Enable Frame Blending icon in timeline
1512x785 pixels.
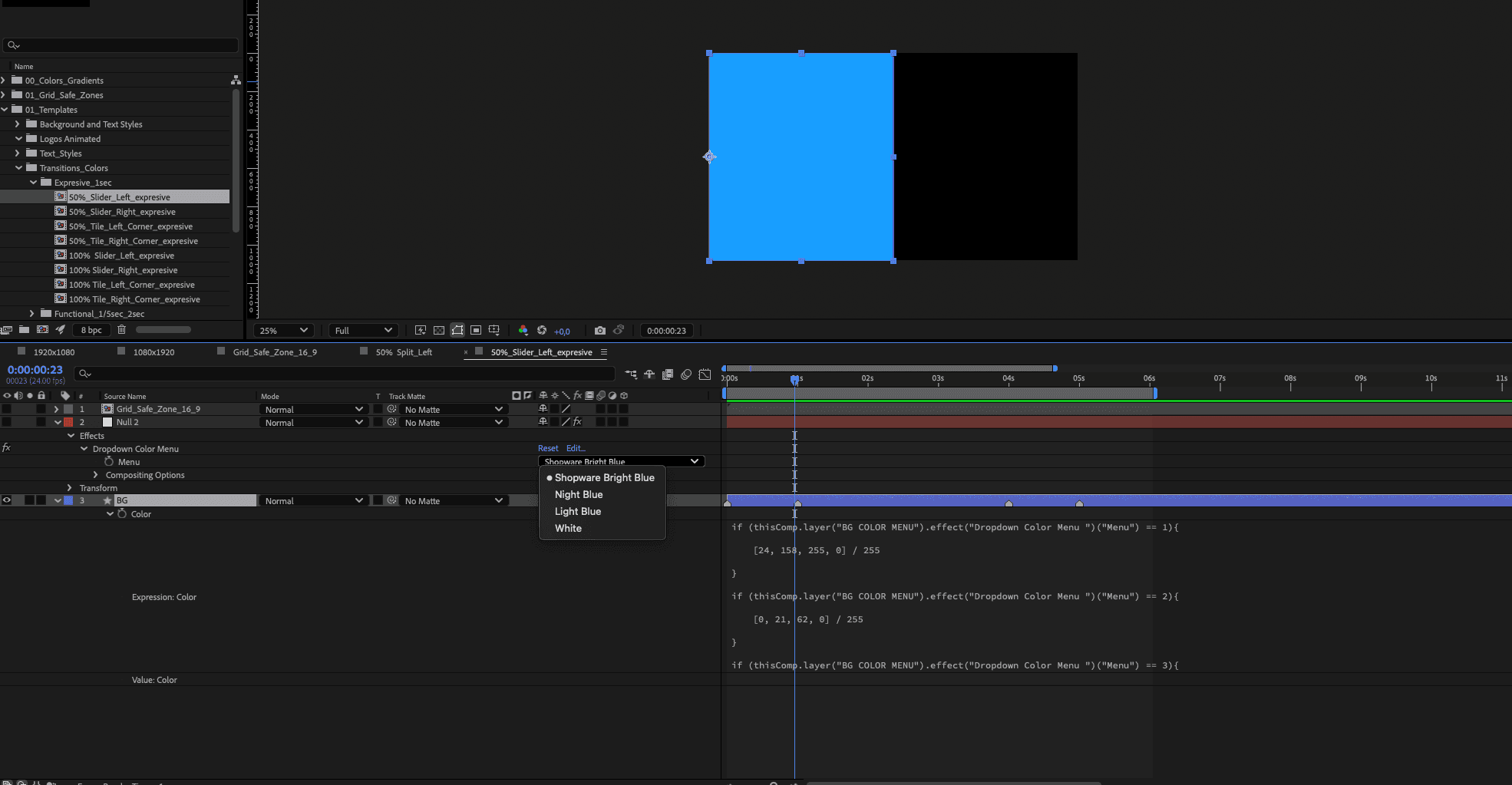coord(668,374)
